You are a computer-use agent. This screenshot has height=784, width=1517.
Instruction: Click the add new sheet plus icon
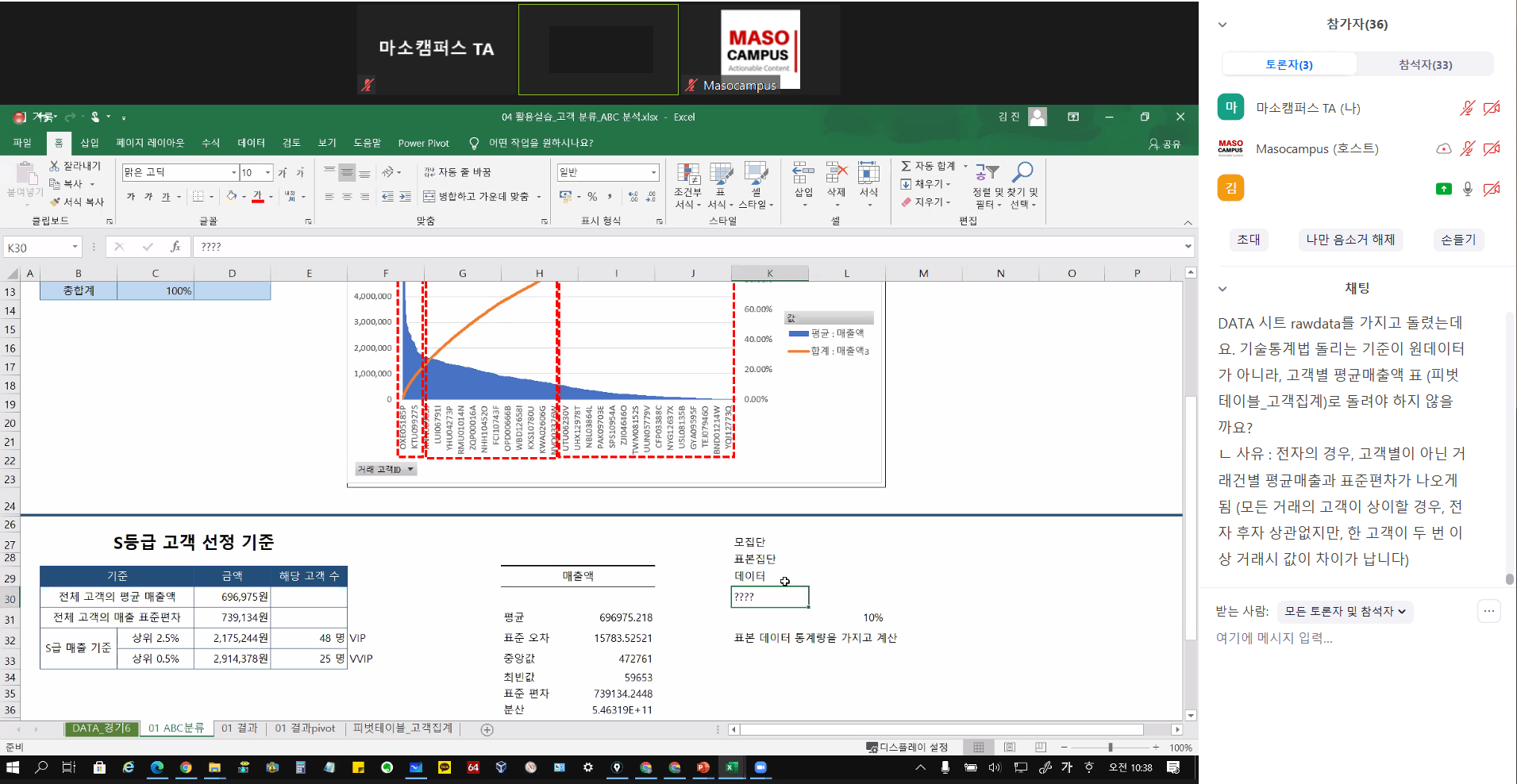click(x=487, y=729)
